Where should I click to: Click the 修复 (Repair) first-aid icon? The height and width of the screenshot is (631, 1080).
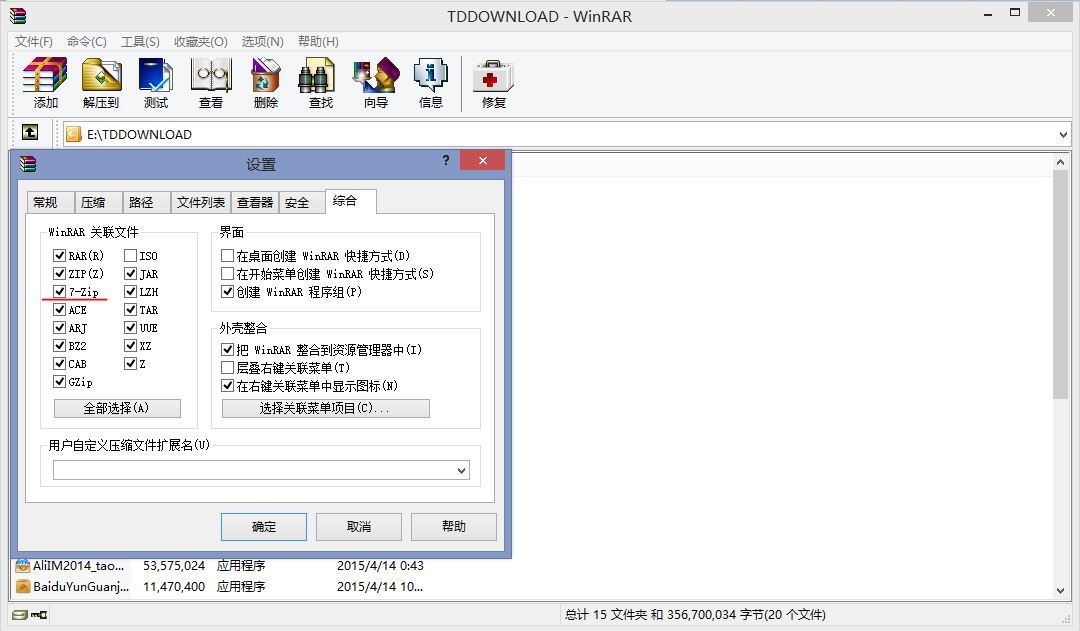tap(493, 76)
